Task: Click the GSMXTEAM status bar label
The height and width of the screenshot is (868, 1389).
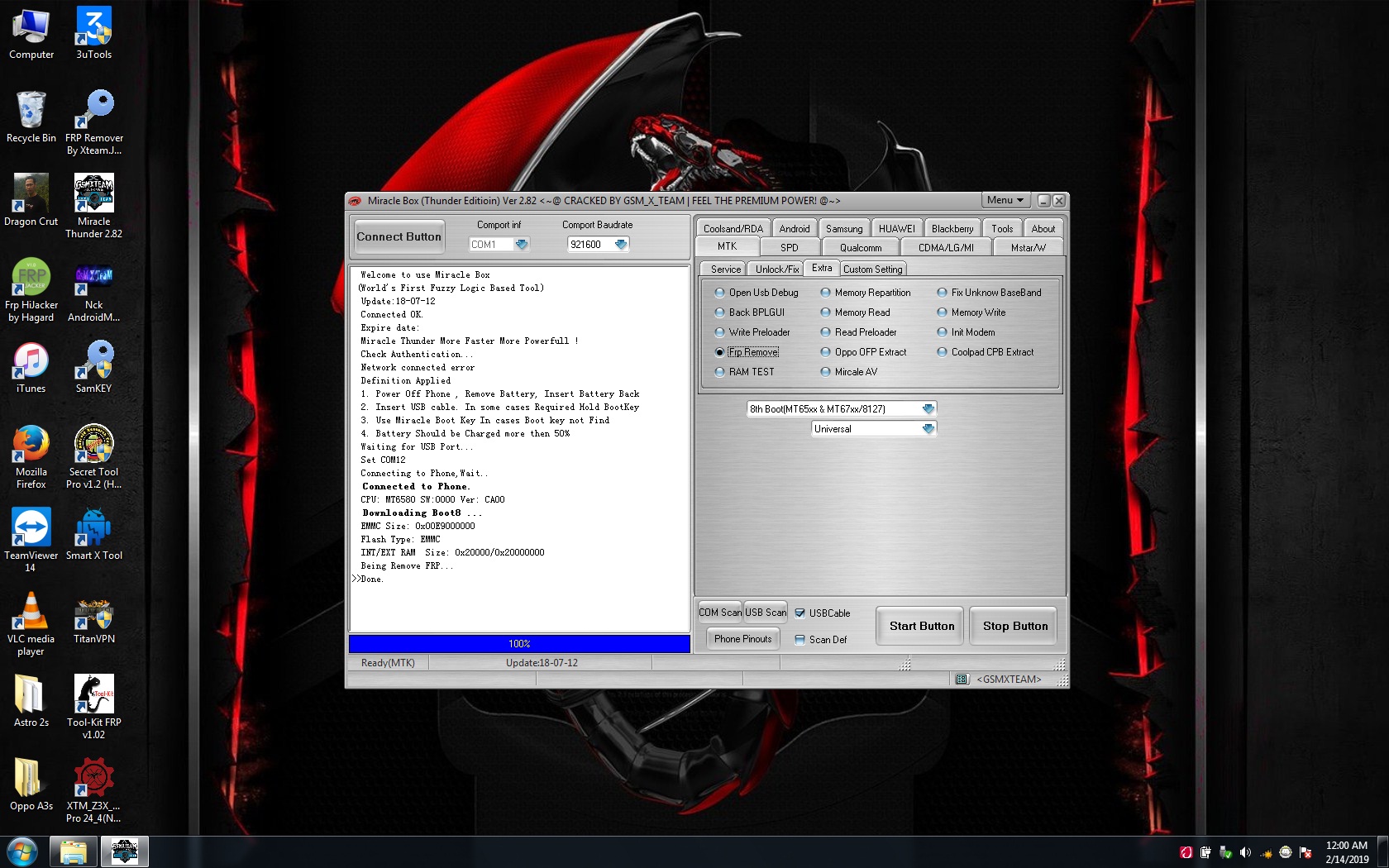Action: point(1009,680)
